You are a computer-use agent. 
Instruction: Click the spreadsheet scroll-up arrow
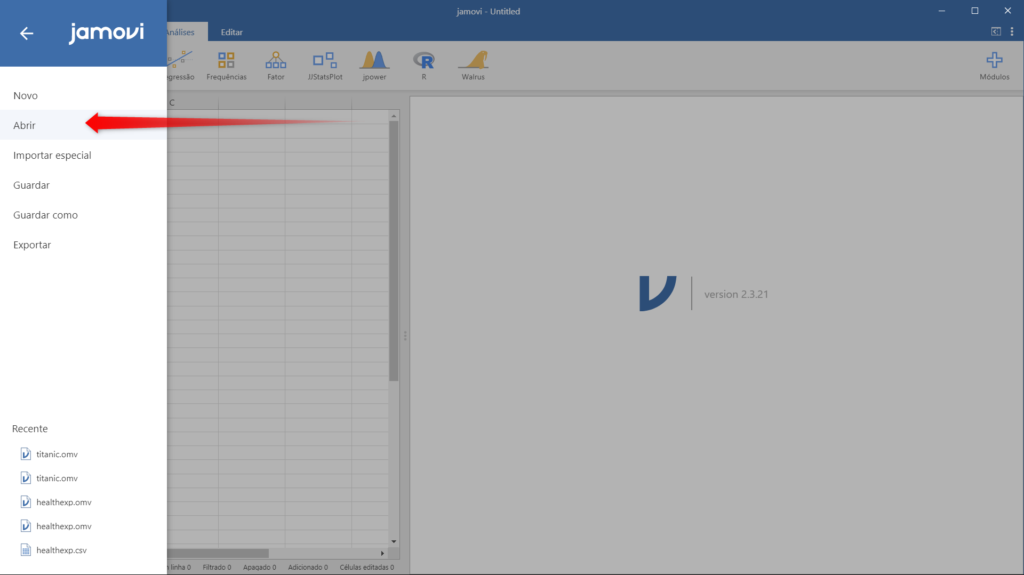tap(393, 116)
